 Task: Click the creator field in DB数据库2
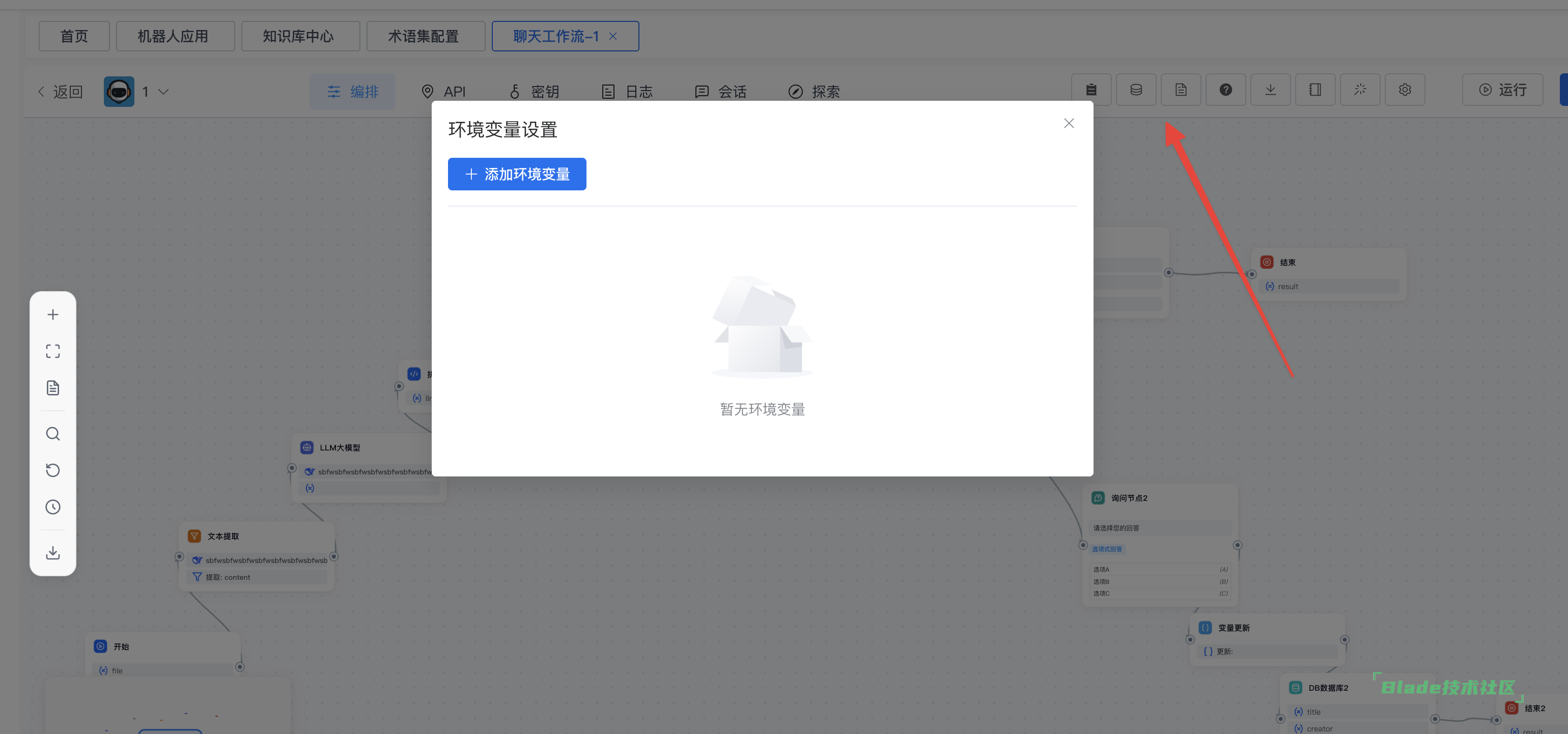[1357, 728]
